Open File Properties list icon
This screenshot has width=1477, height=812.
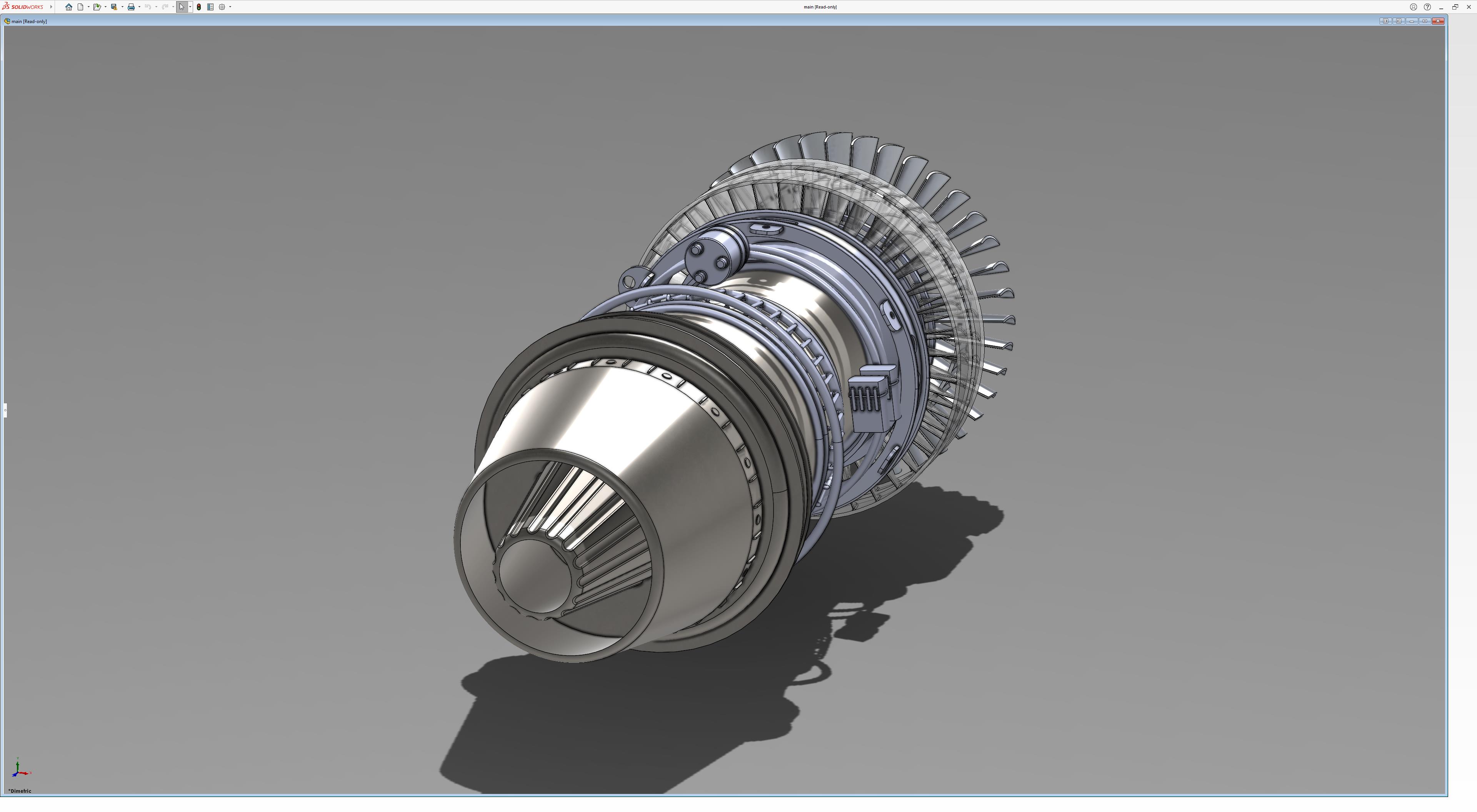(210, 7)
